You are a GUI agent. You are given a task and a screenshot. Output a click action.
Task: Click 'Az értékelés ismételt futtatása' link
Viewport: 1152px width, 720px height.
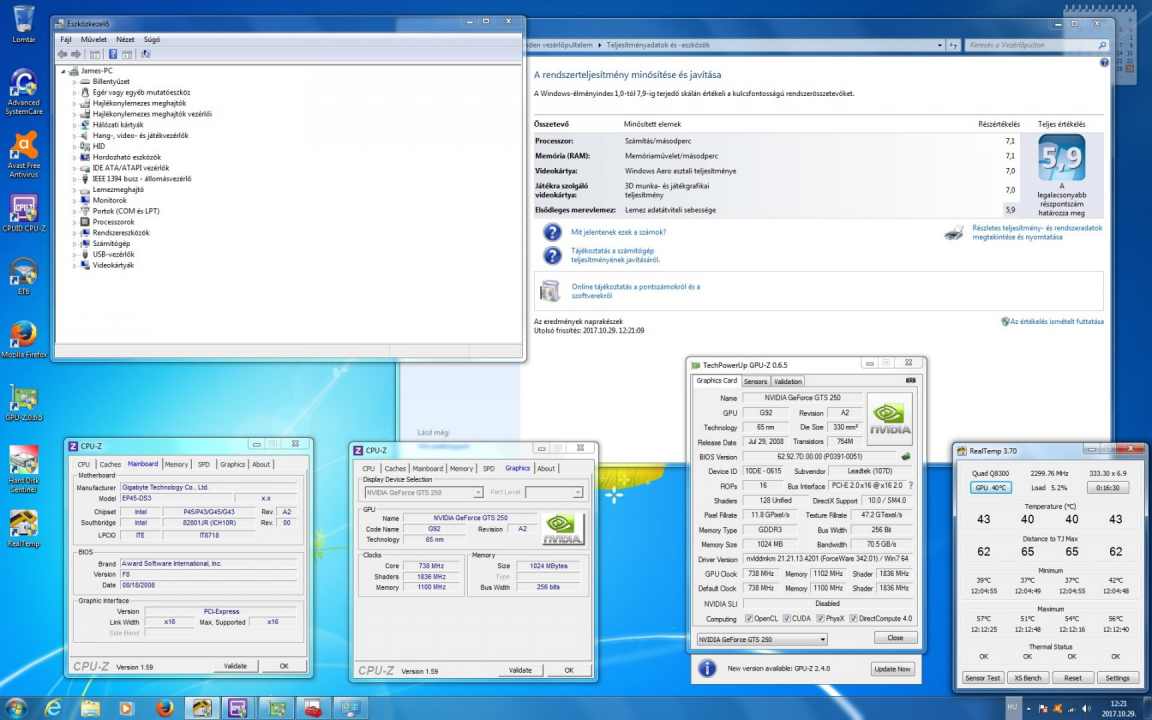click(x=1056, y=322)
